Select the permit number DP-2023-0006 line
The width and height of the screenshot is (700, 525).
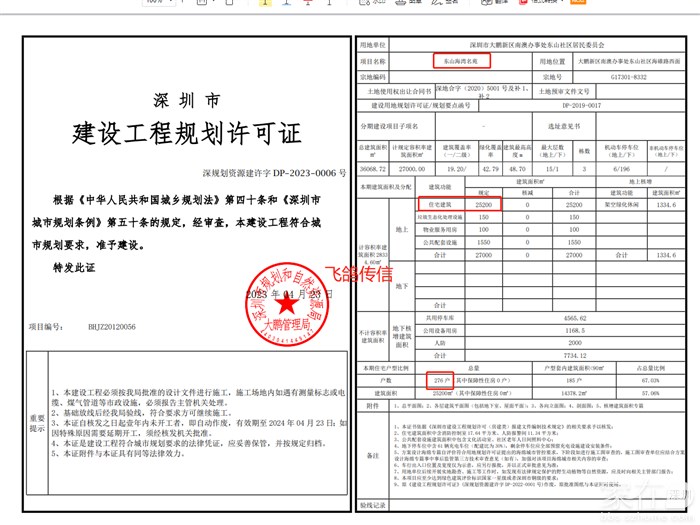coord(273,172)
